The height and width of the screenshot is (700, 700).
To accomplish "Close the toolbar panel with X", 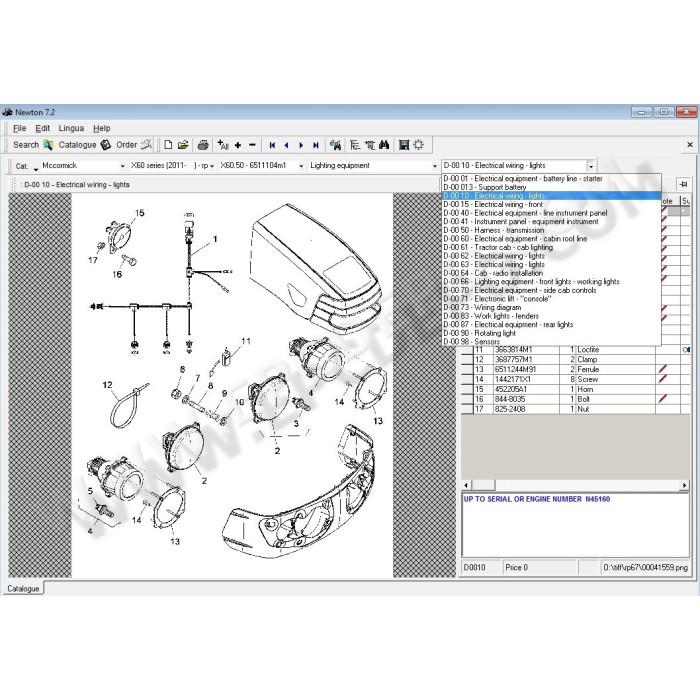I will (x=690, y=145).
